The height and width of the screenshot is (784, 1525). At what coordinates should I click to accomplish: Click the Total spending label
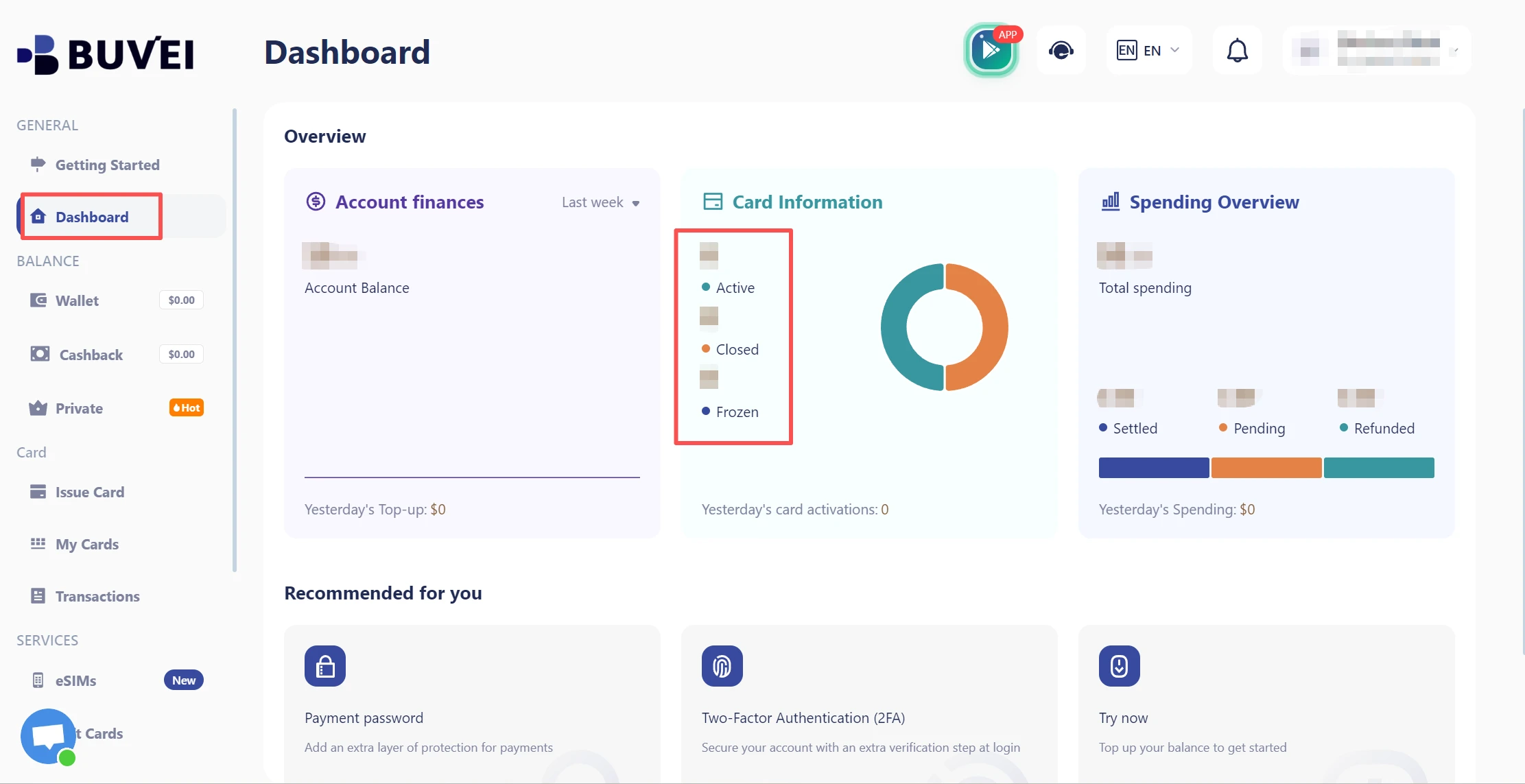click(x=1145, y=288)
